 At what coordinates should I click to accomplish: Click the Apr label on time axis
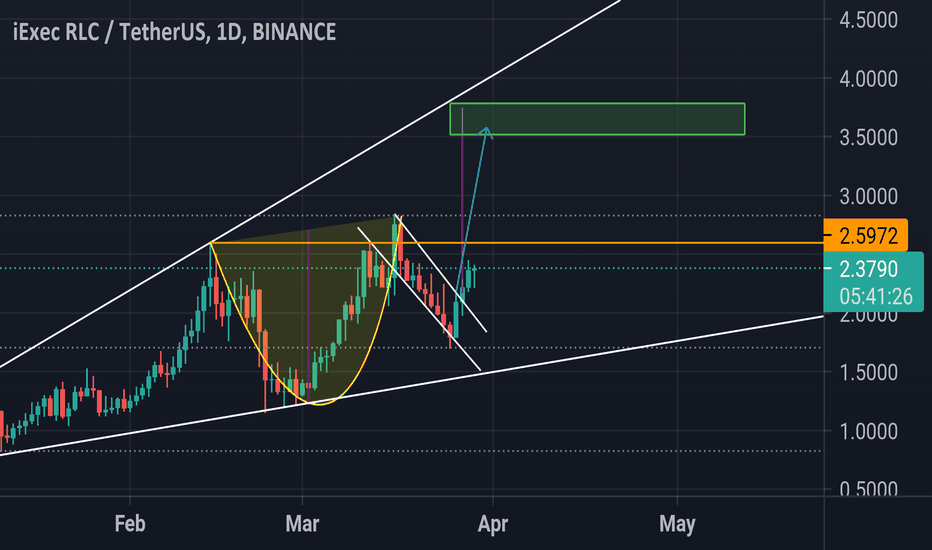click(493, 524)
